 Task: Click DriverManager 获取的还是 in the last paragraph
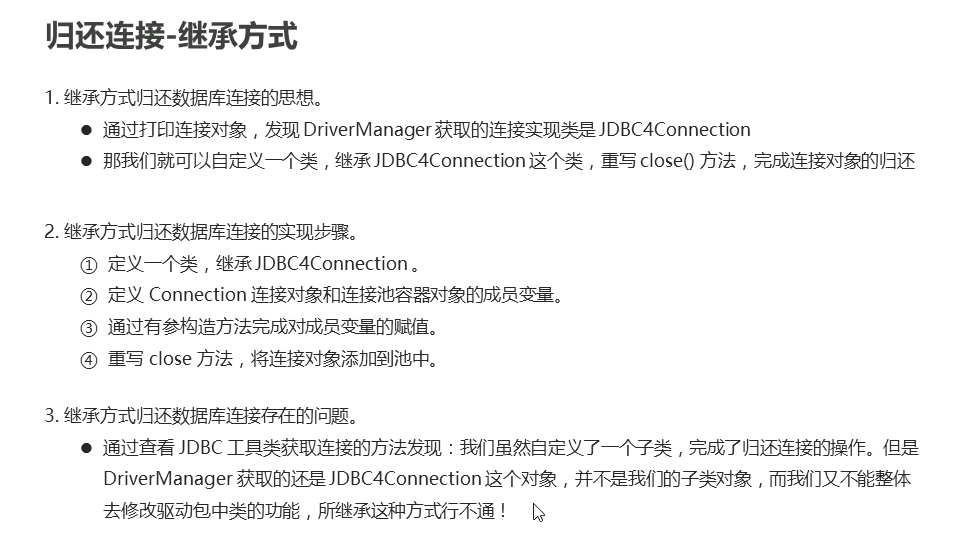click(x=214, y=479)
